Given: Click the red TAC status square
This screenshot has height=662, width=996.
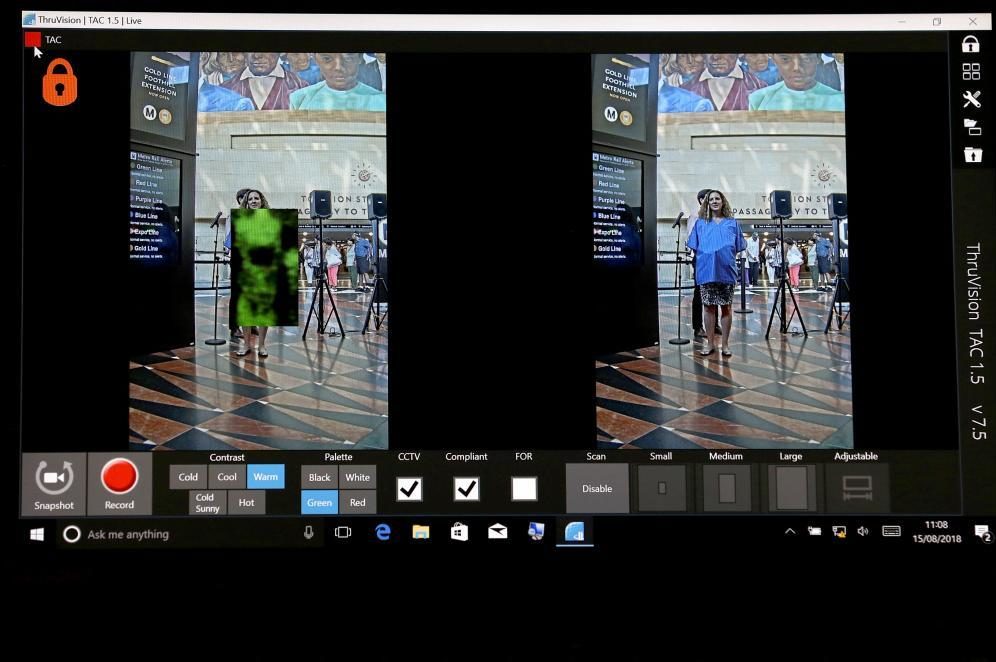Looking at the screenshot, I should [x=32, y=39].
